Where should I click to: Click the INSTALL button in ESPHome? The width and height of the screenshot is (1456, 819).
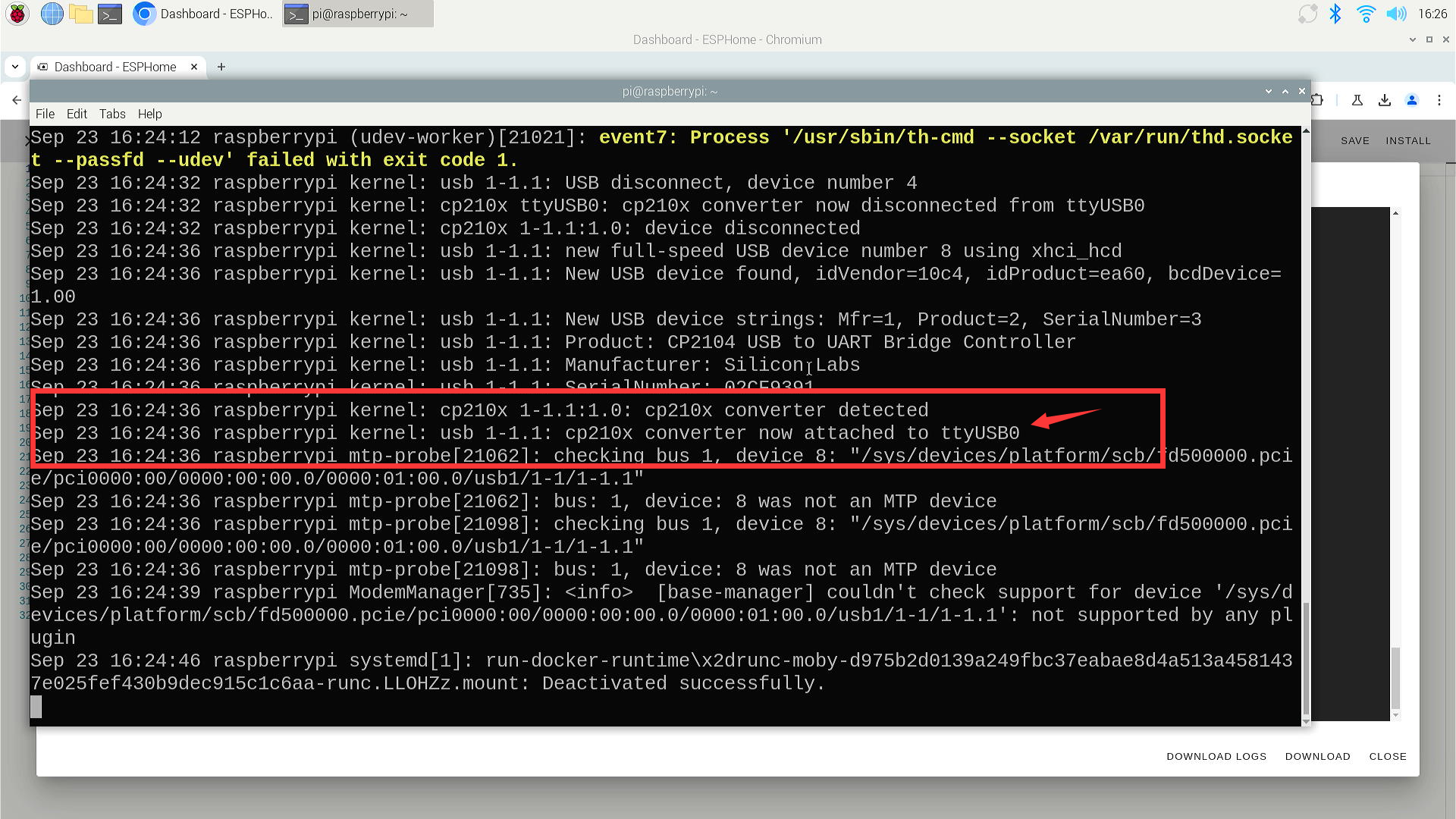click(1407, 140)
